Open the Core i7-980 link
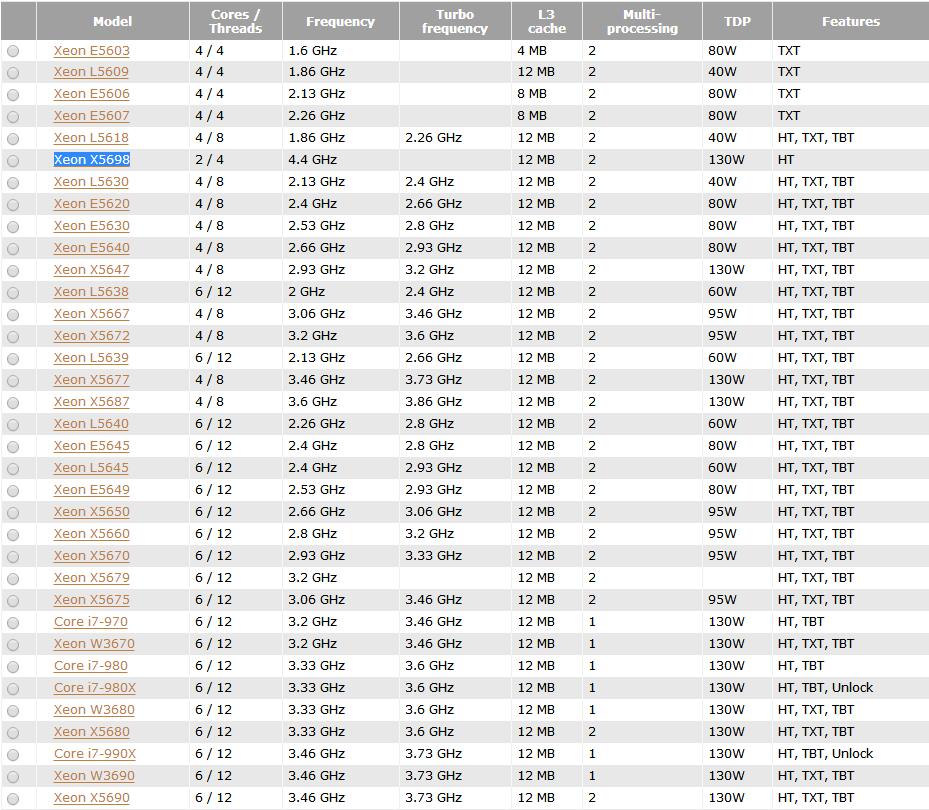929x810 pixels. tap(91, 665)
